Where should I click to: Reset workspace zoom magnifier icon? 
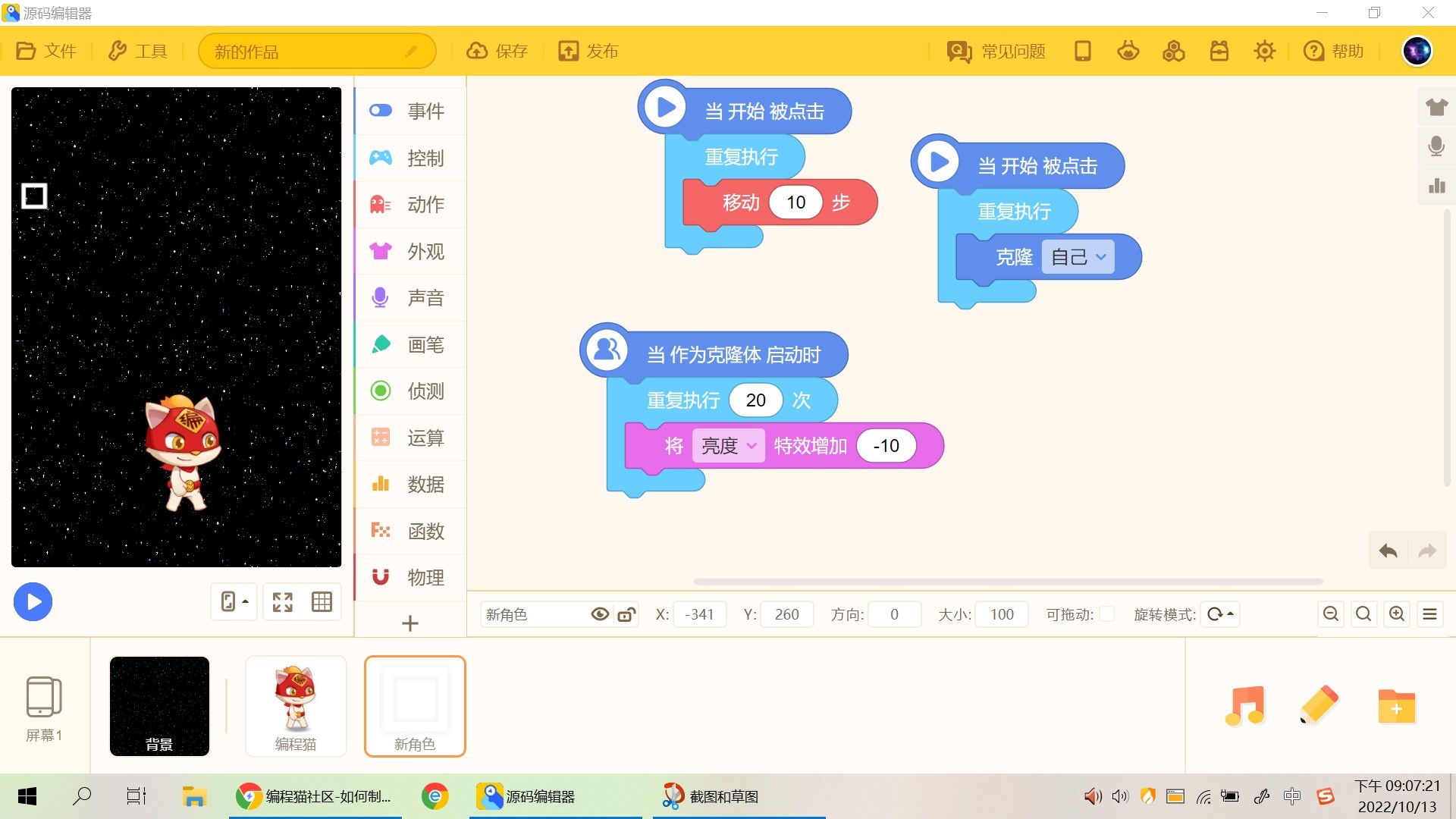pos(1363,614)
